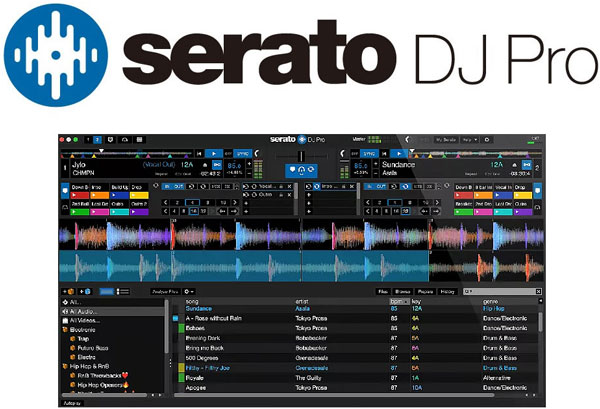Jump to track start on deck 1

(x=199, y=154)
